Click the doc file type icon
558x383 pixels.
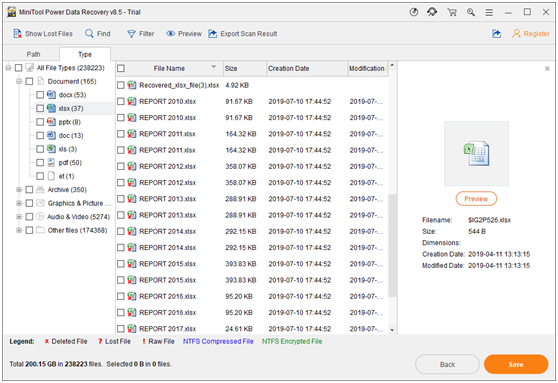[51, 135]
